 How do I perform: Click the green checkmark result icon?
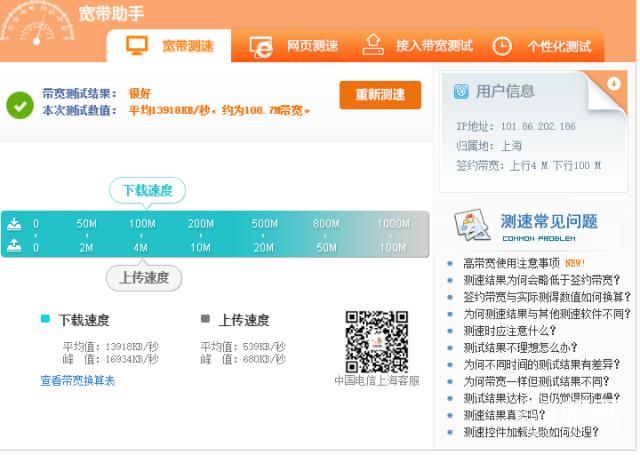[x=20, y=105]
